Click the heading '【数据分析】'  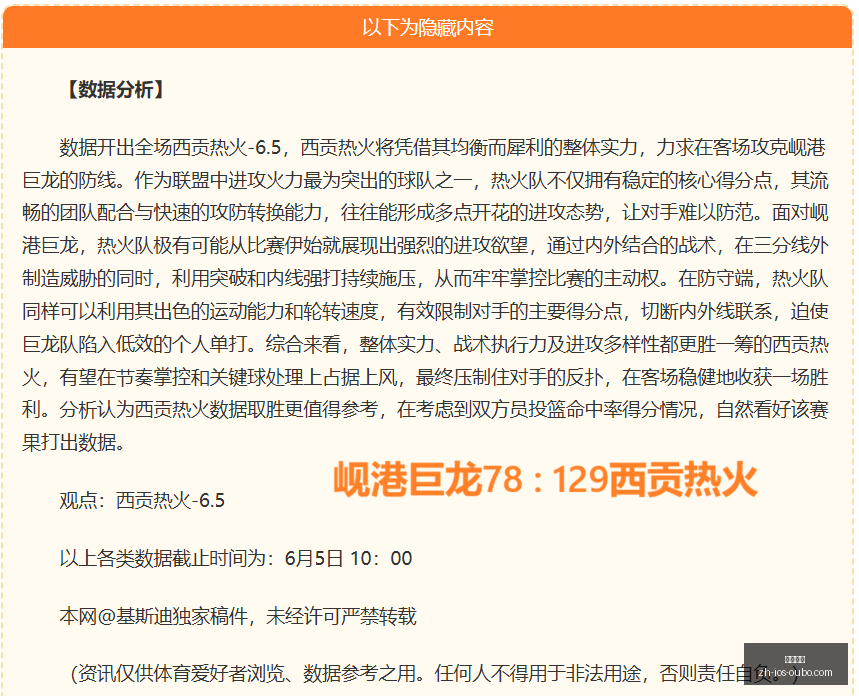coord(115,89)
